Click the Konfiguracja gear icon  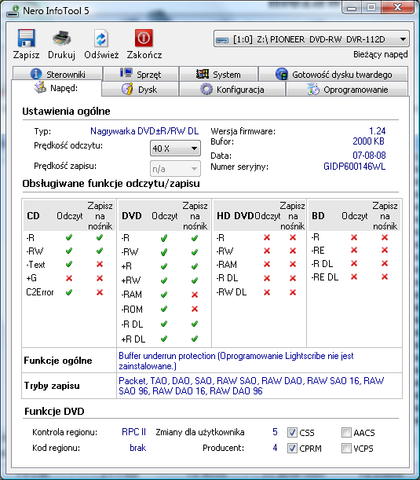(x=206, y=89)
